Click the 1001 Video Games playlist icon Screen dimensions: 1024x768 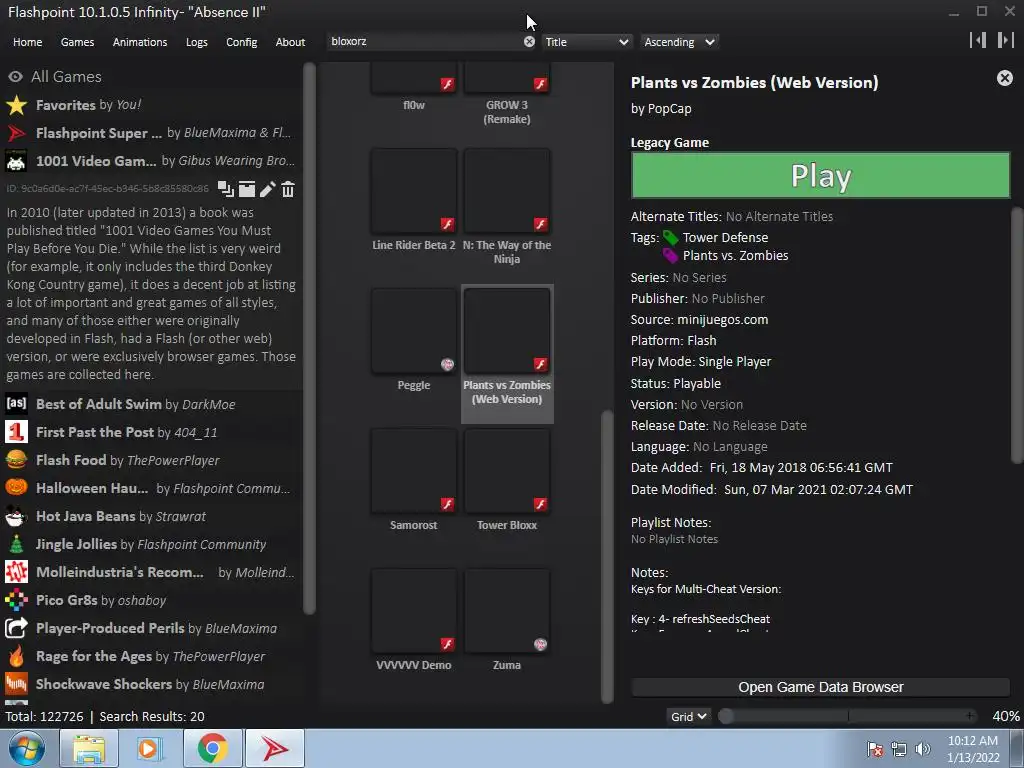tap(16, 161)
